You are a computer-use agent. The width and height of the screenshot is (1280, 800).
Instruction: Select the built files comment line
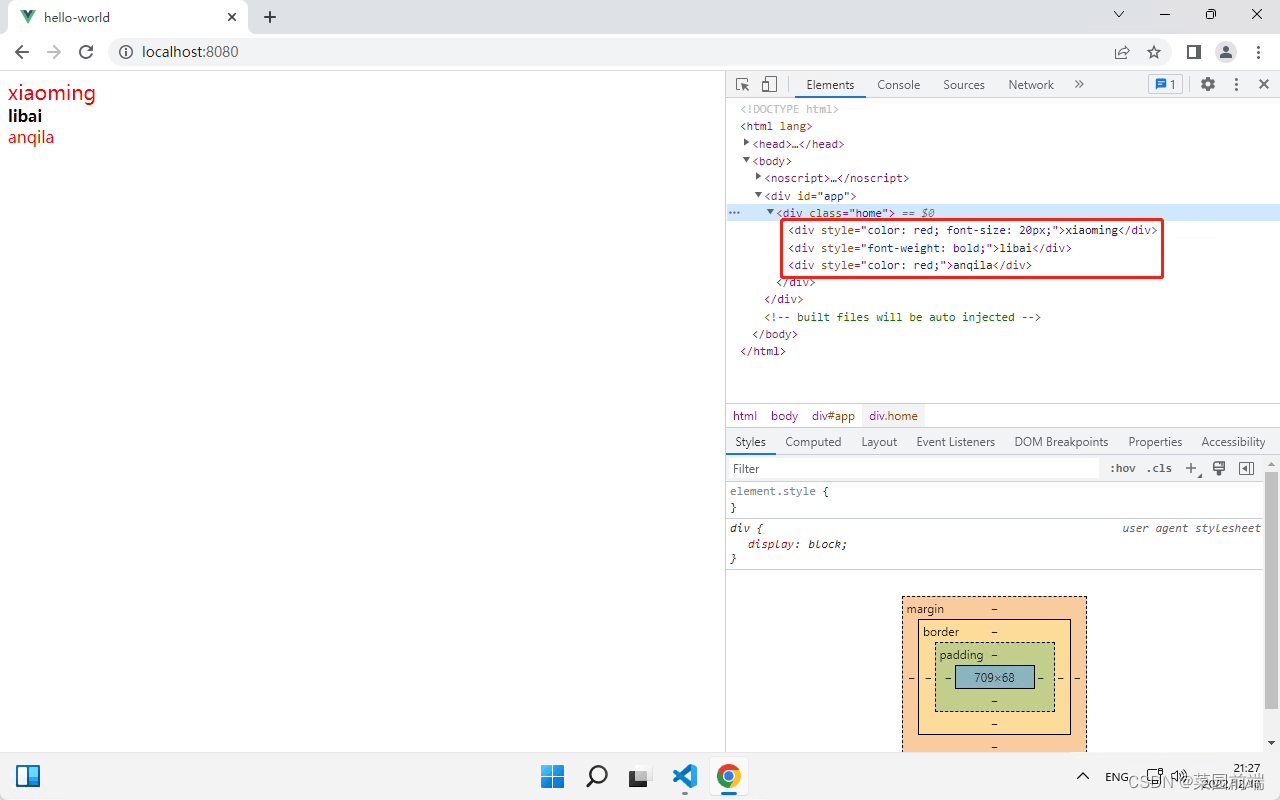(x=902, y=317)
